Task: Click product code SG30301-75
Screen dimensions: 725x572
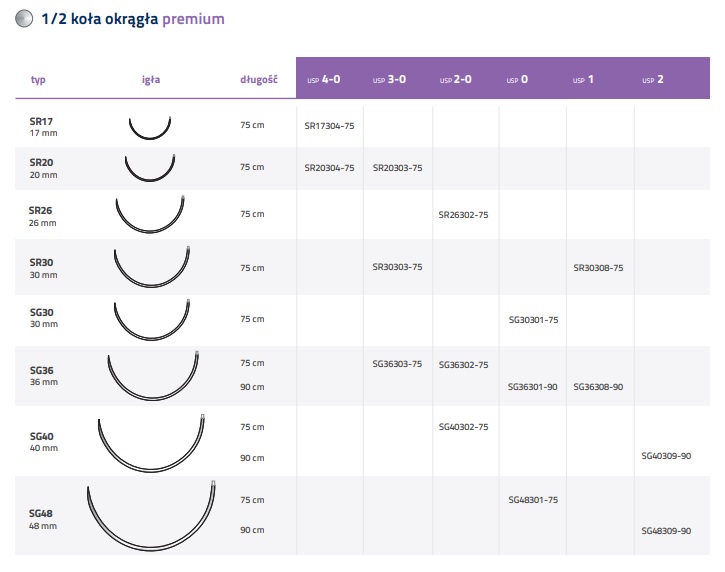Action: coord(533,319)
